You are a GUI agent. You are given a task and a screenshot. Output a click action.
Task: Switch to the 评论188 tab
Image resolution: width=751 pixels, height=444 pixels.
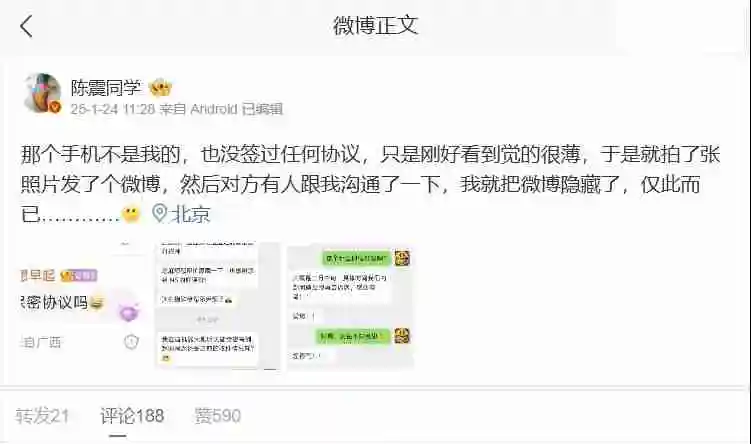pos(132,416)
